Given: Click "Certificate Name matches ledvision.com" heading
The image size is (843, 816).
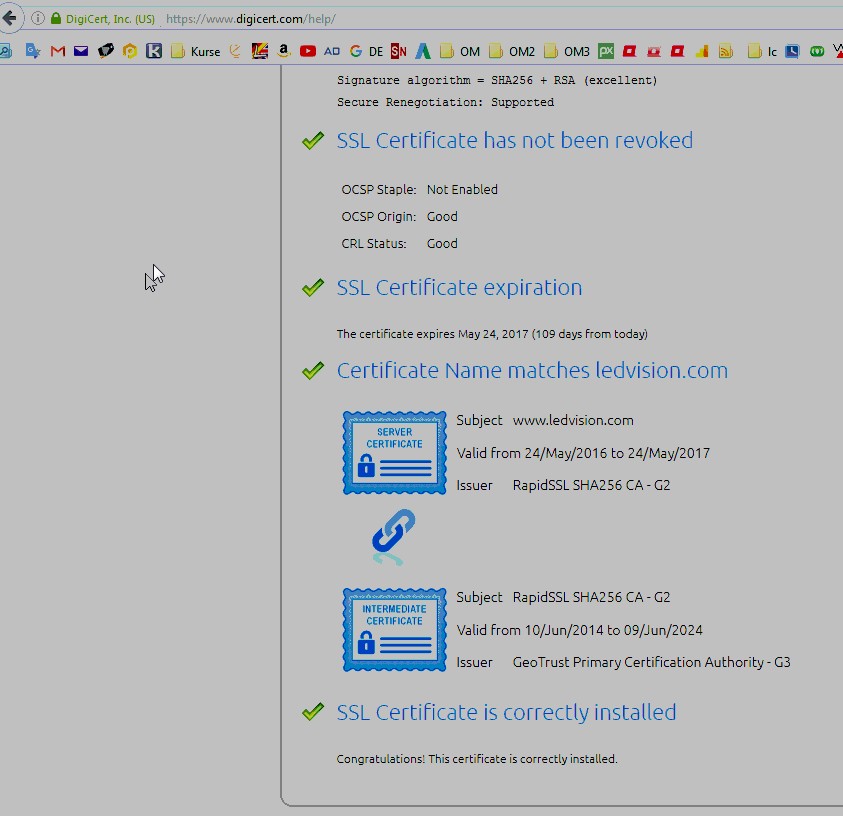Looking at the screenshot, I should click(x=532, y=370).
